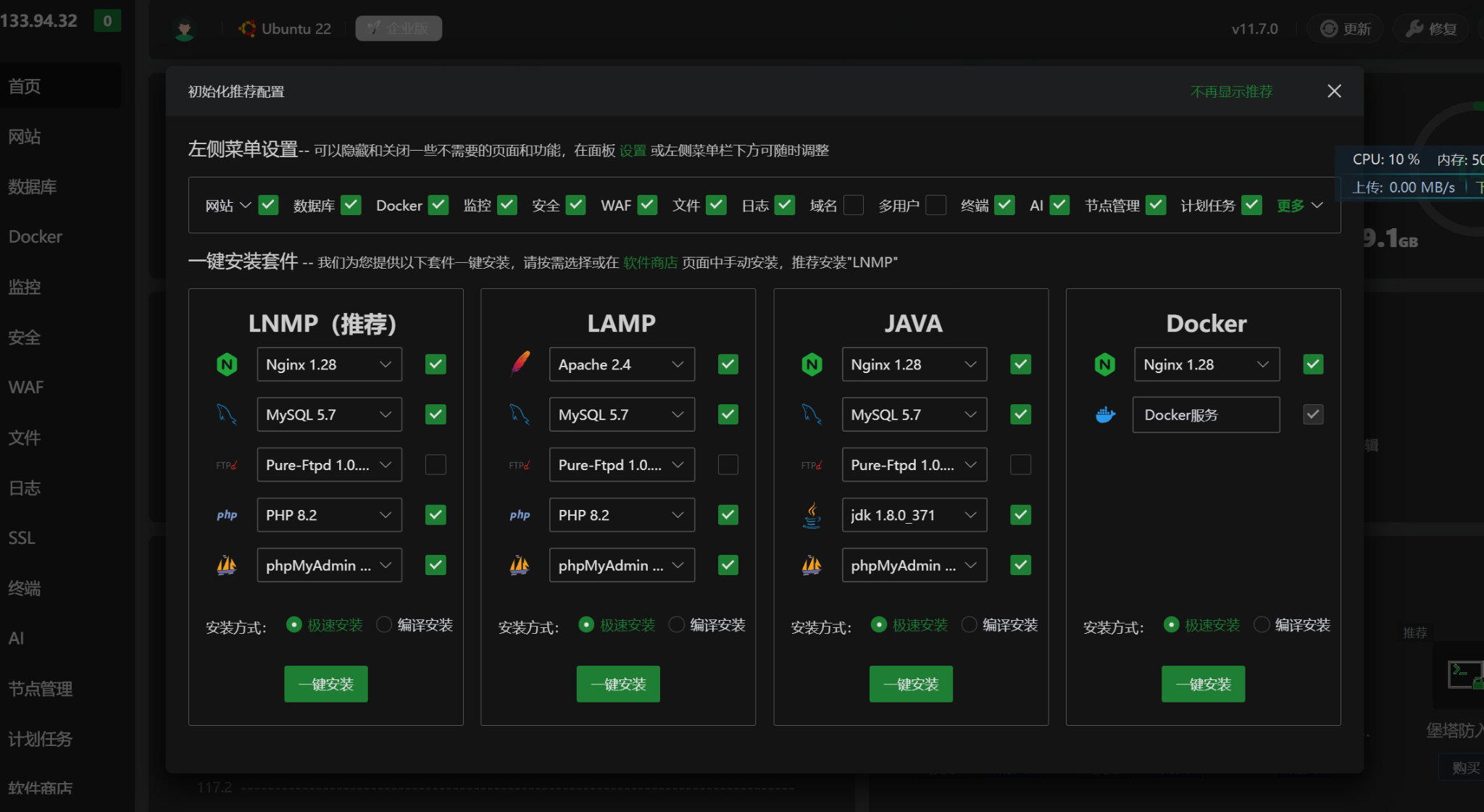
Task: Open MySQL 5.7 dropdown in LNMP panel
Action: [x=330, y=414]
